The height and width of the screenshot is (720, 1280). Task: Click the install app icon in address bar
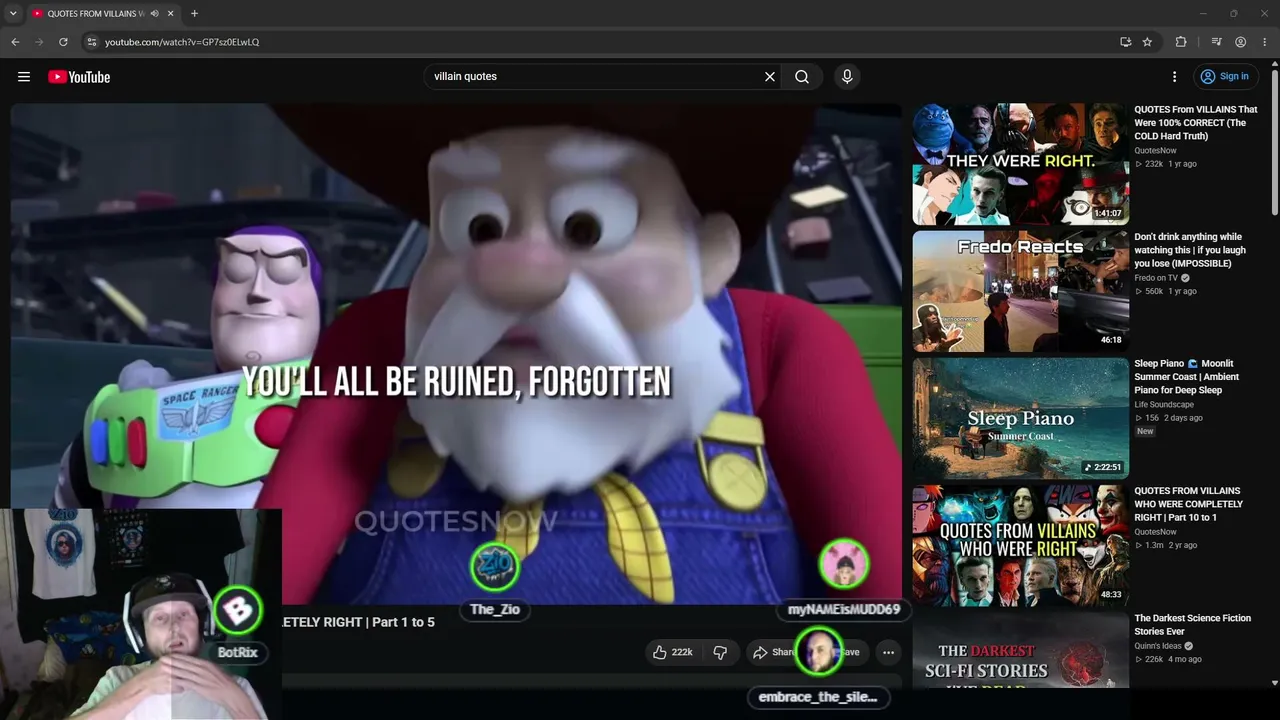tap(1126, 42)
